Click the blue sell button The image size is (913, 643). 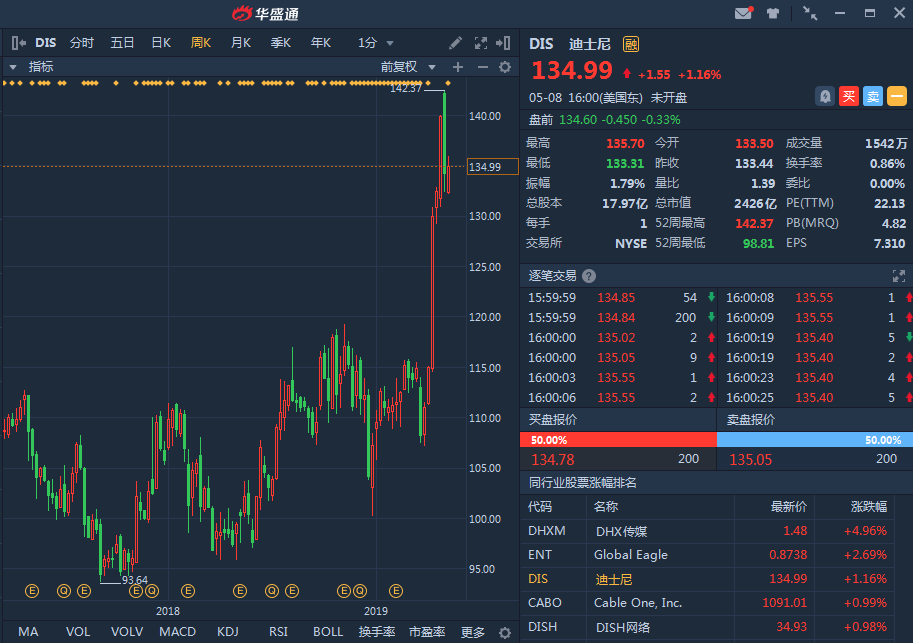[873, 96]
